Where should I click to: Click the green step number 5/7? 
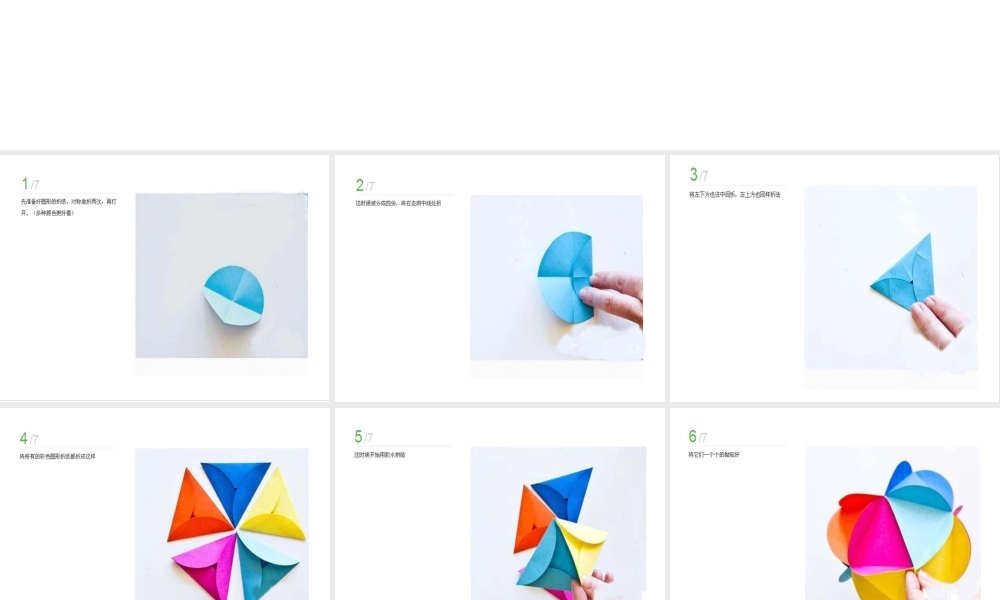click(364, 437)
